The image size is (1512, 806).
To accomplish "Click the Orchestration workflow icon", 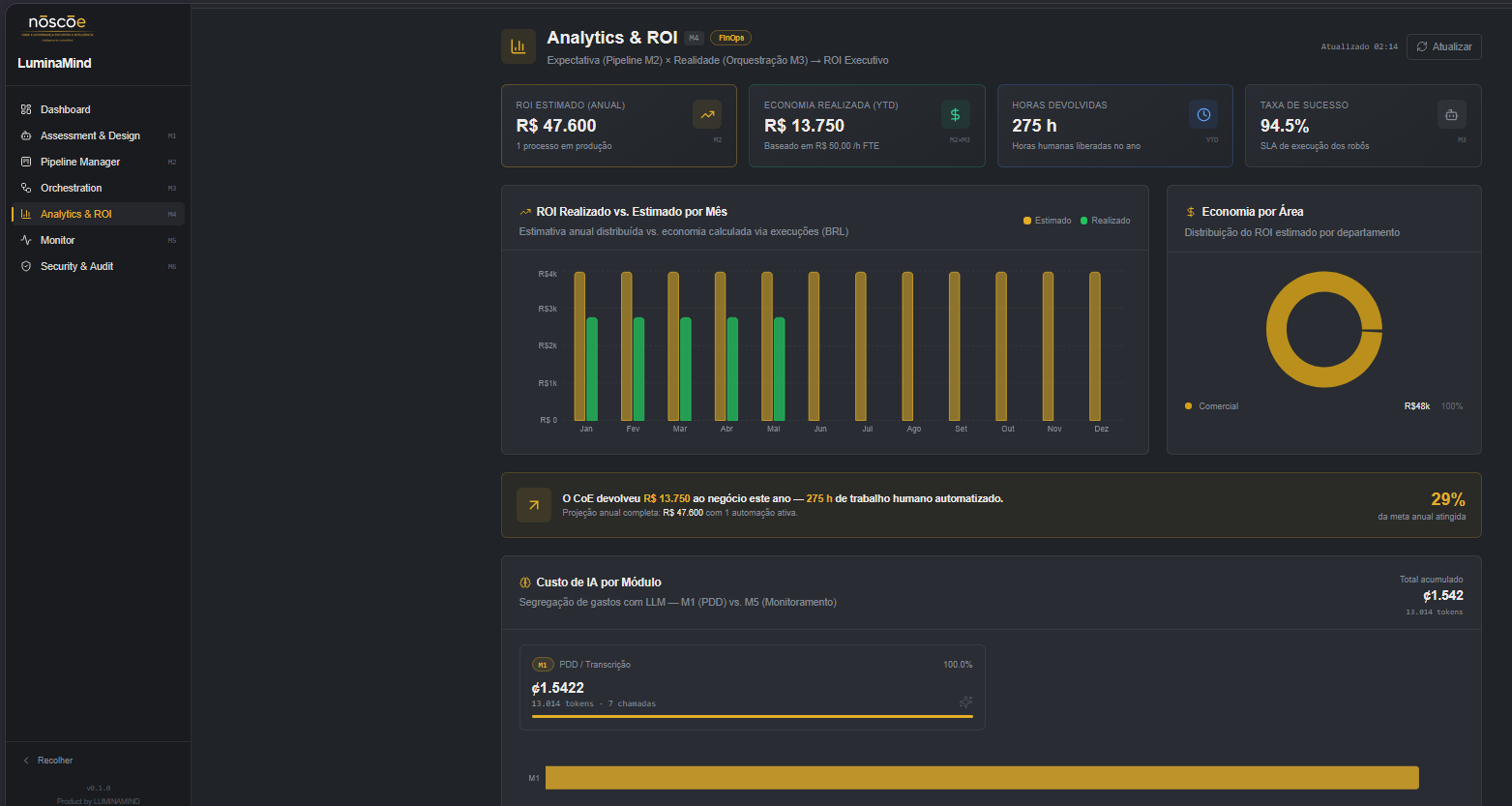I will coord(26,188).
